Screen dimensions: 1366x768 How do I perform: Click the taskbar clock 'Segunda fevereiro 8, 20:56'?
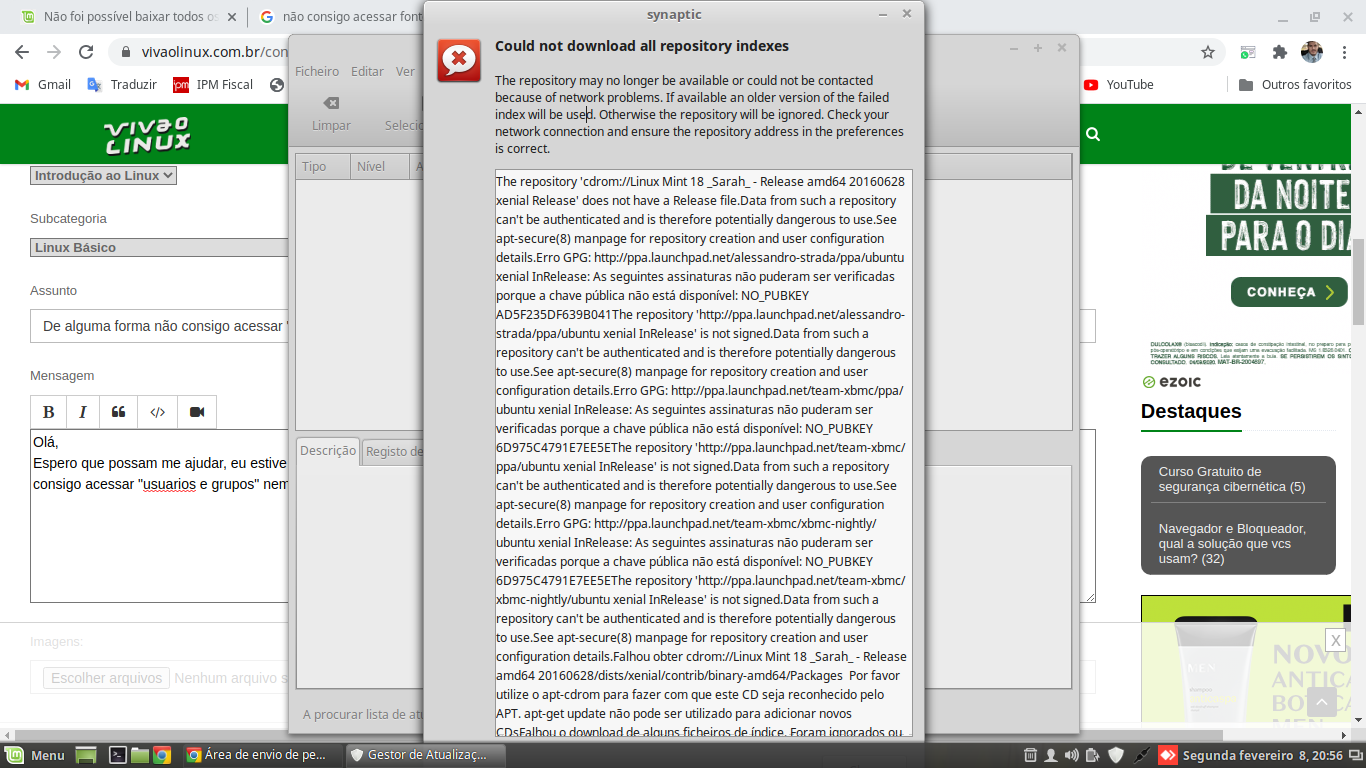pyautogui.click(x=1262, y=755)
